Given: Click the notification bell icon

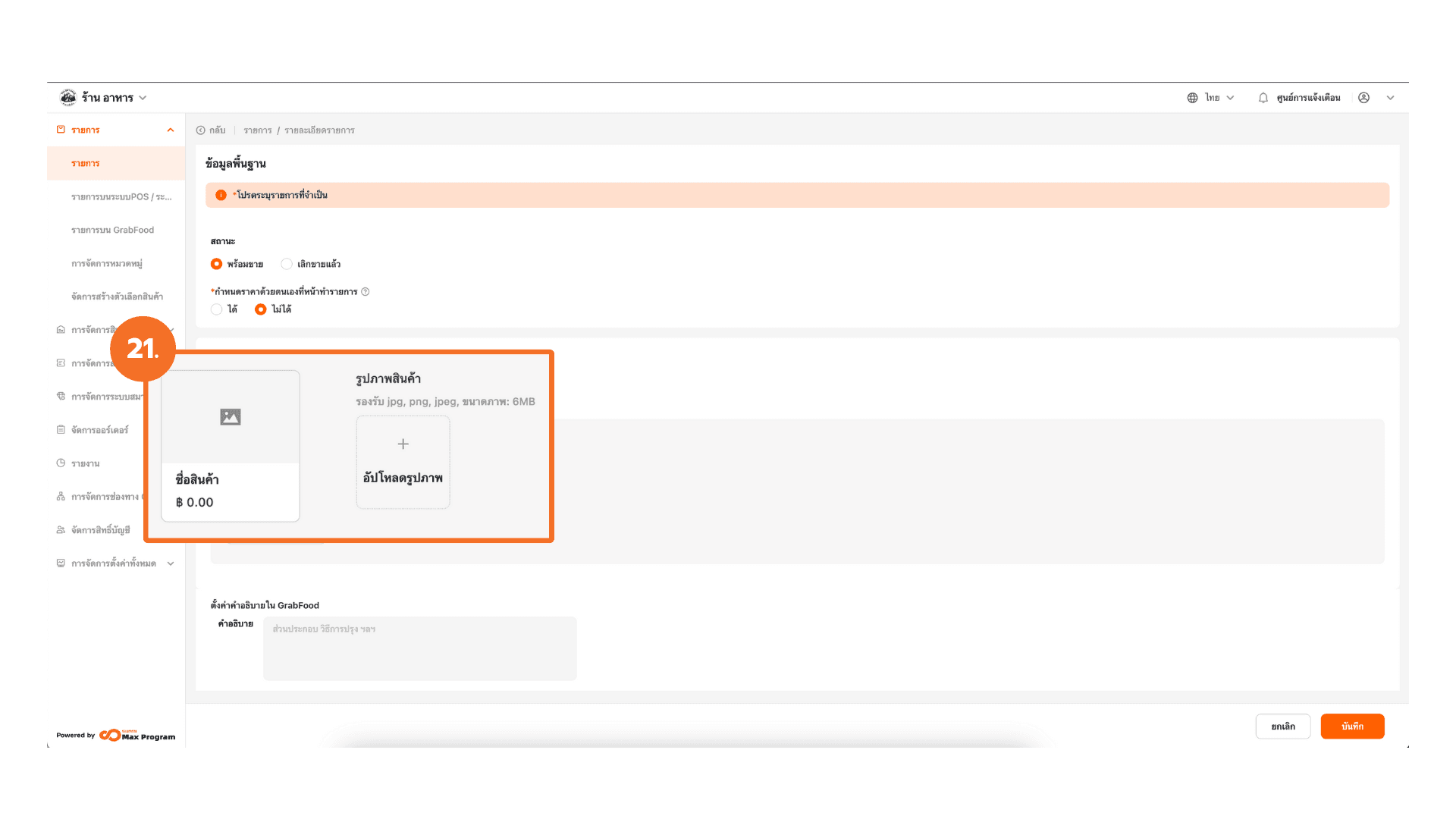Looking at the screenshot, I should point(1263,98).
